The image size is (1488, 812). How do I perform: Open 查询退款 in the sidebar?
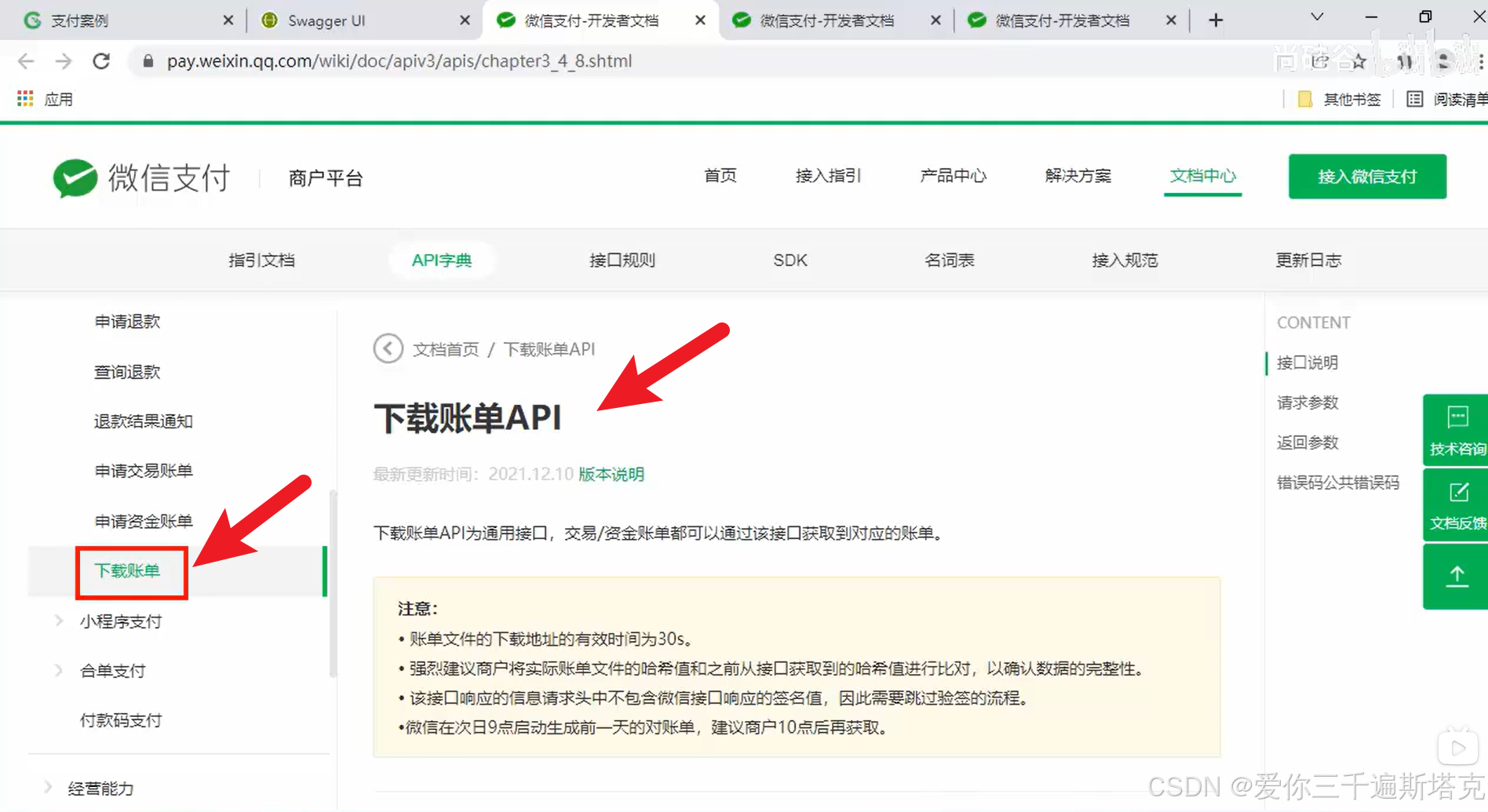pos(127,372)
